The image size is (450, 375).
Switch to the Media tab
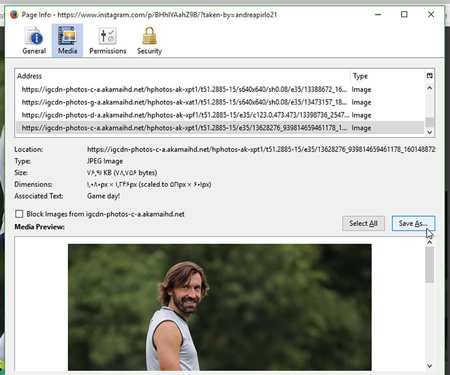pos(67,41)
